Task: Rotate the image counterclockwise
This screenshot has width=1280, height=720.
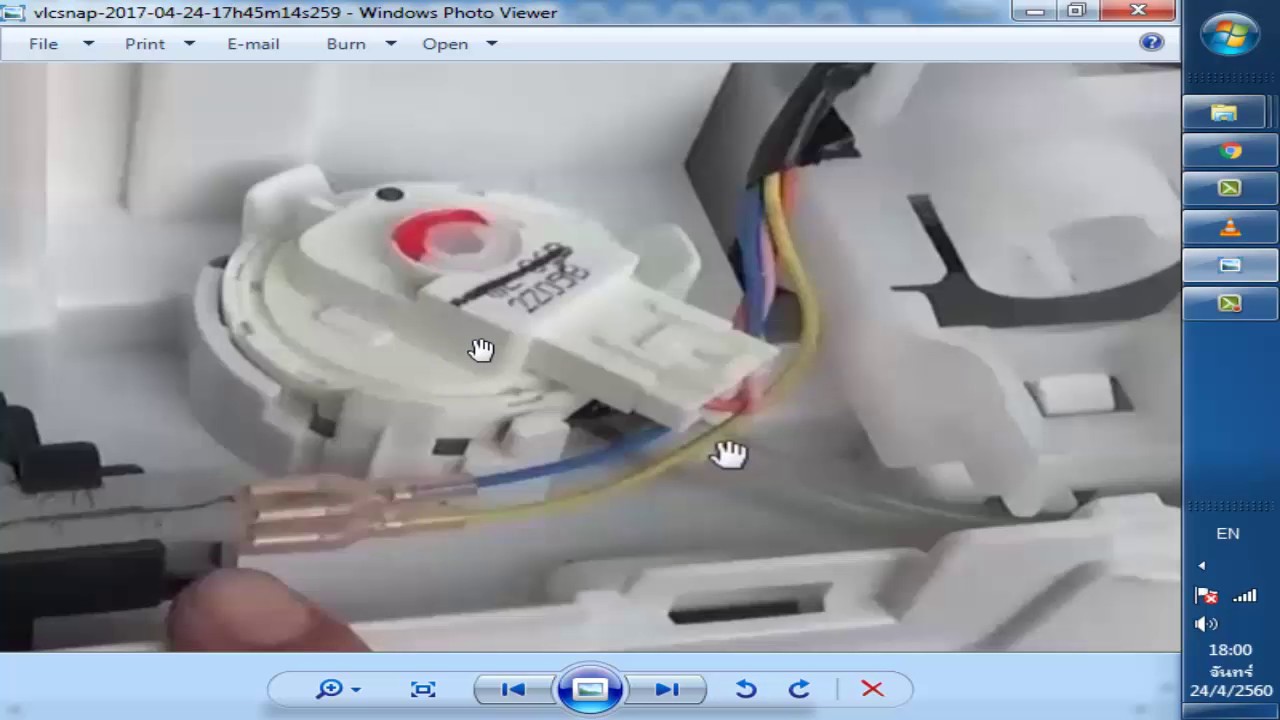Action: [x=746, y=689]
